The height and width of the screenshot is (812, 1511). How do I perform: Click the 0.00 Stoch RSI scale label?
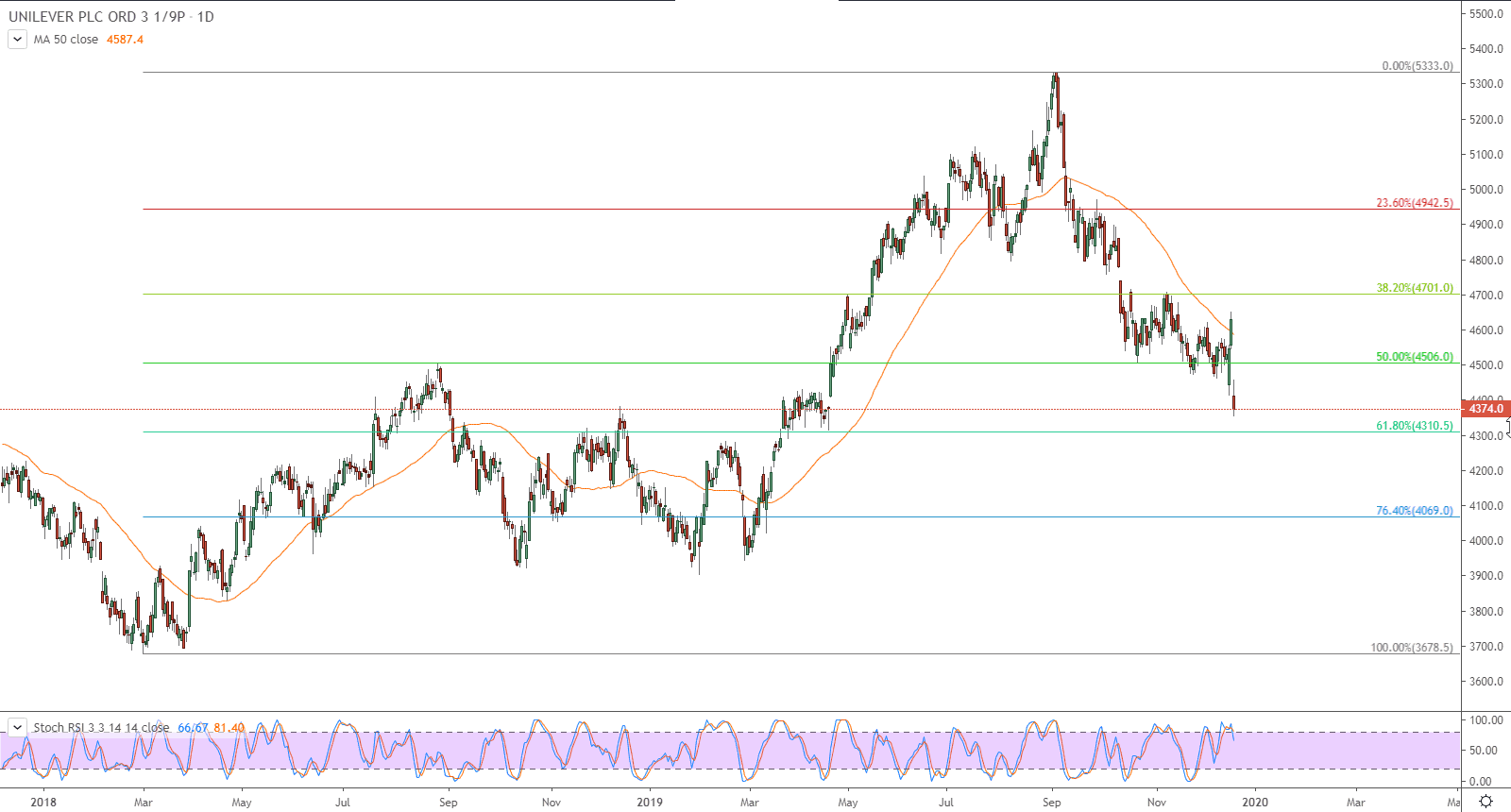1482,782
